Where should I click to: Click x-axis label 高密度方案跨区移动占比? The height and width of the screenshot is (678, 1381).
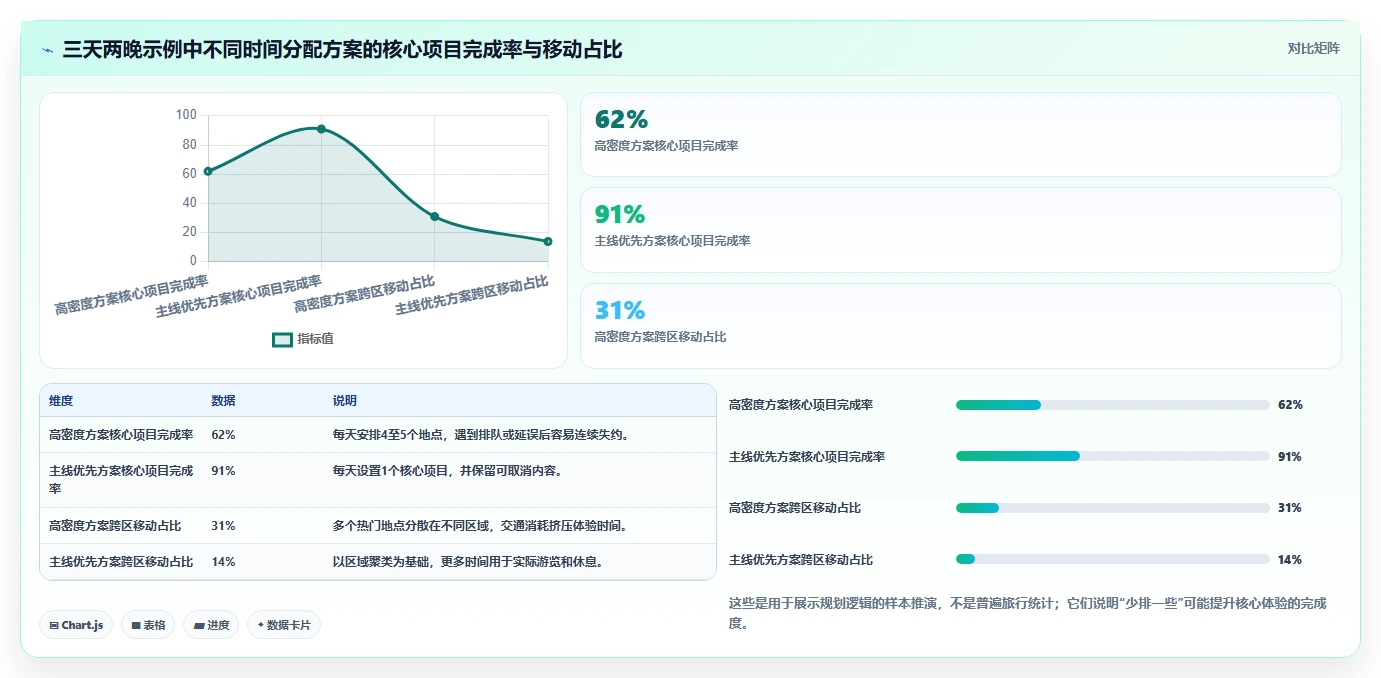(364, 294)
